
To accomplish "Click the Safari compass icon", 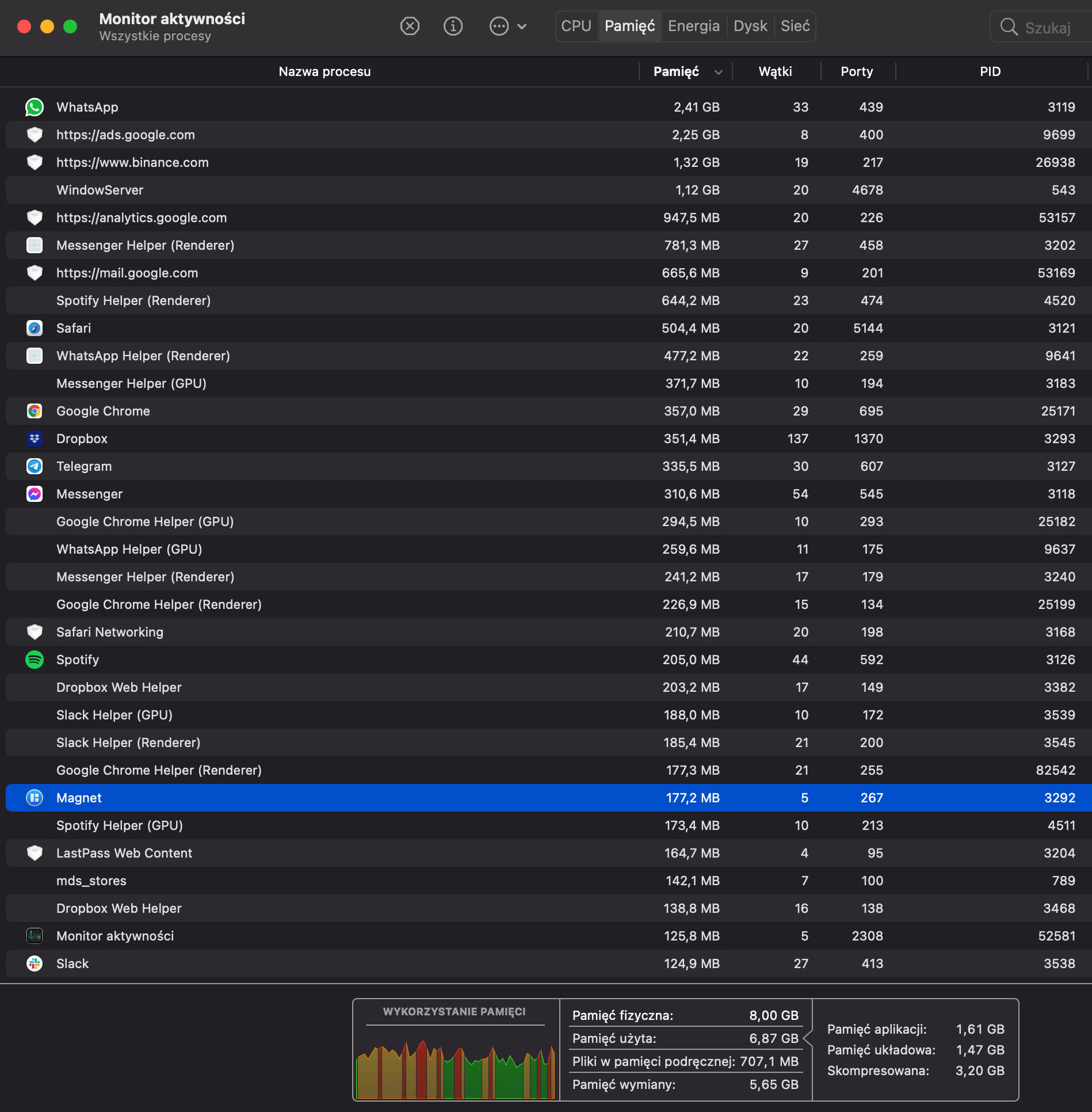I will (35, 328).
